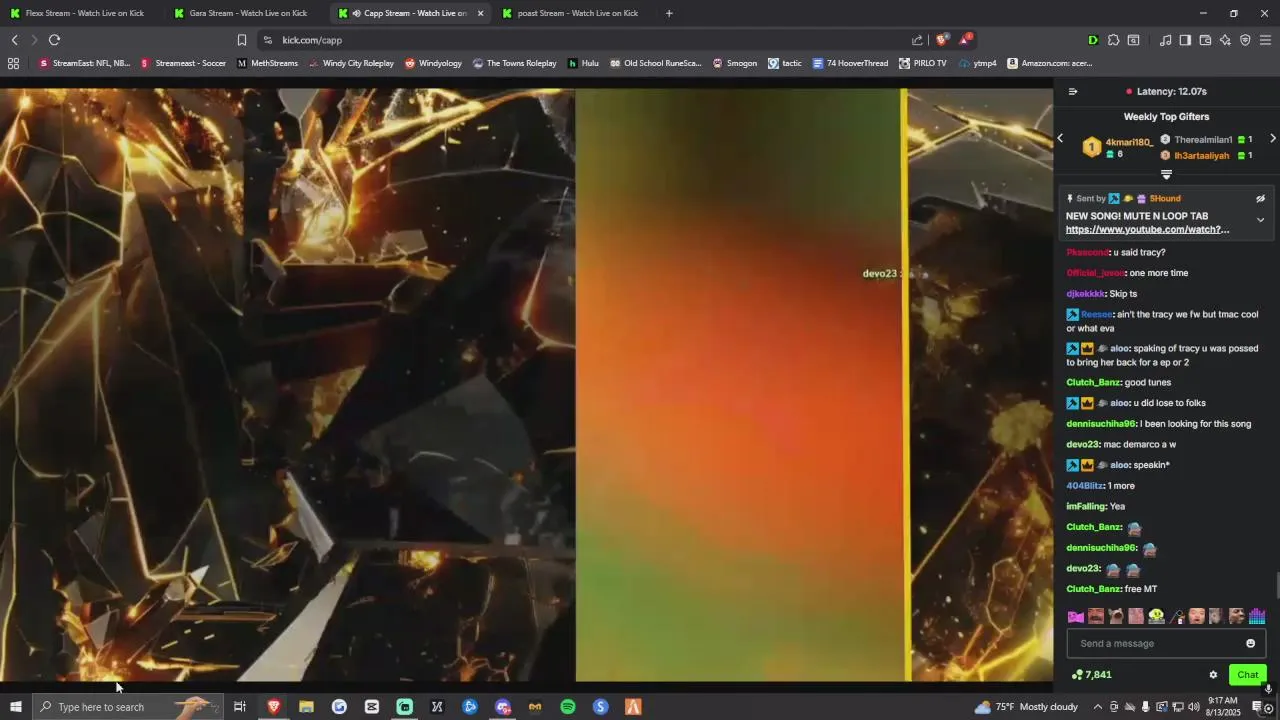Close the Capp Stream tab

(x=480, y=13)
